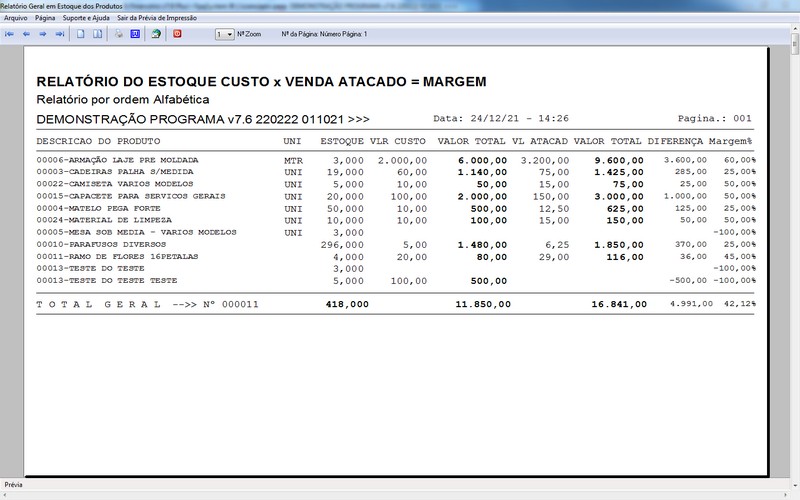
Task: Go to first page arrow icon
Action: pos(9,34)
